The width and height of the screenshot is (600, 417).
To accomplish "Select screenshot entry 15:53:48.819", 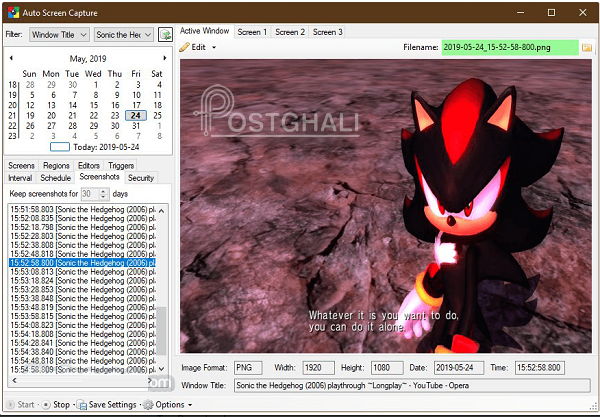I will point(82,307).
